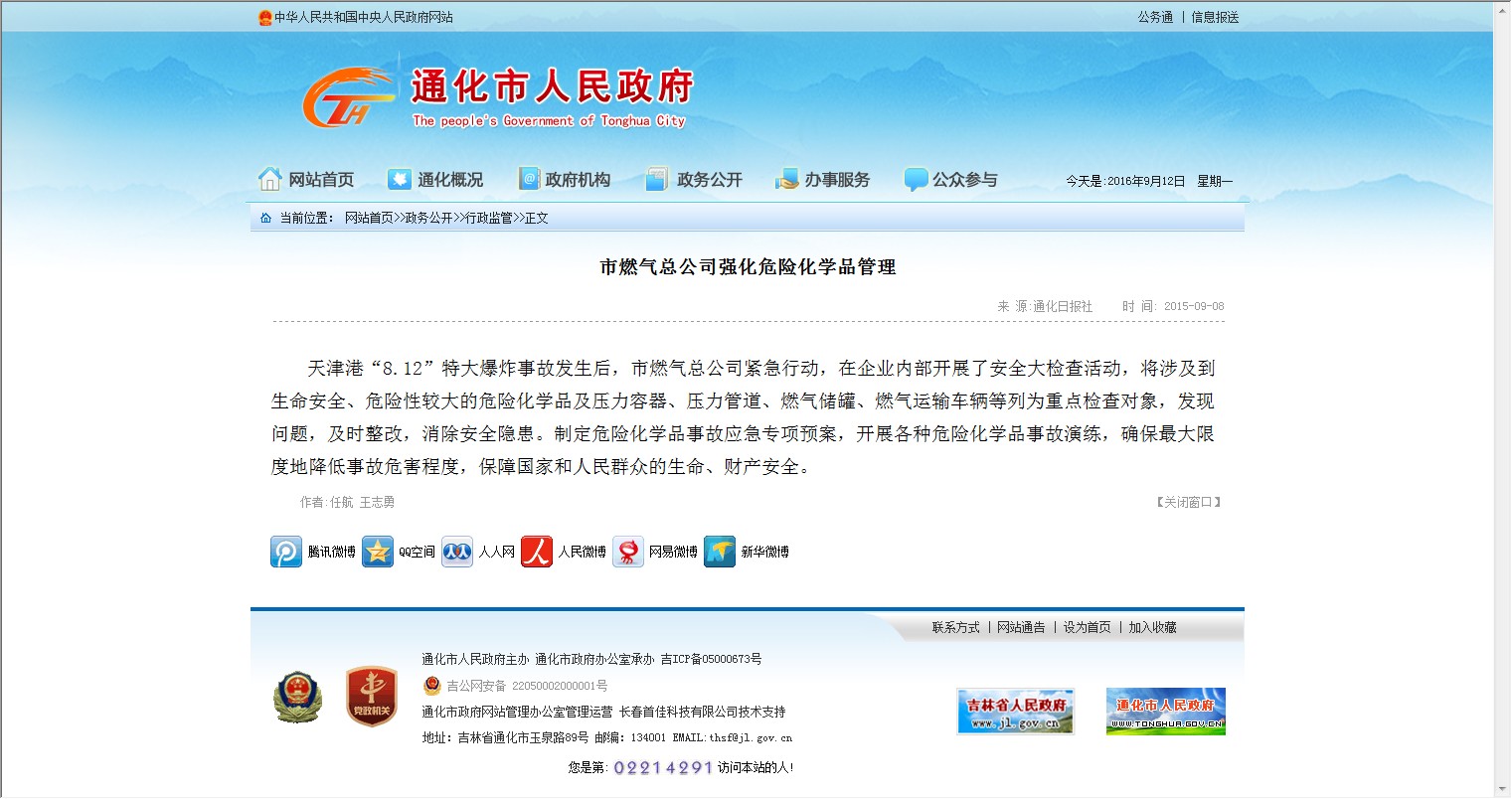The image size is (1512, 799).
Task: Go to 政府机构 section
Action: click(565, 180)
